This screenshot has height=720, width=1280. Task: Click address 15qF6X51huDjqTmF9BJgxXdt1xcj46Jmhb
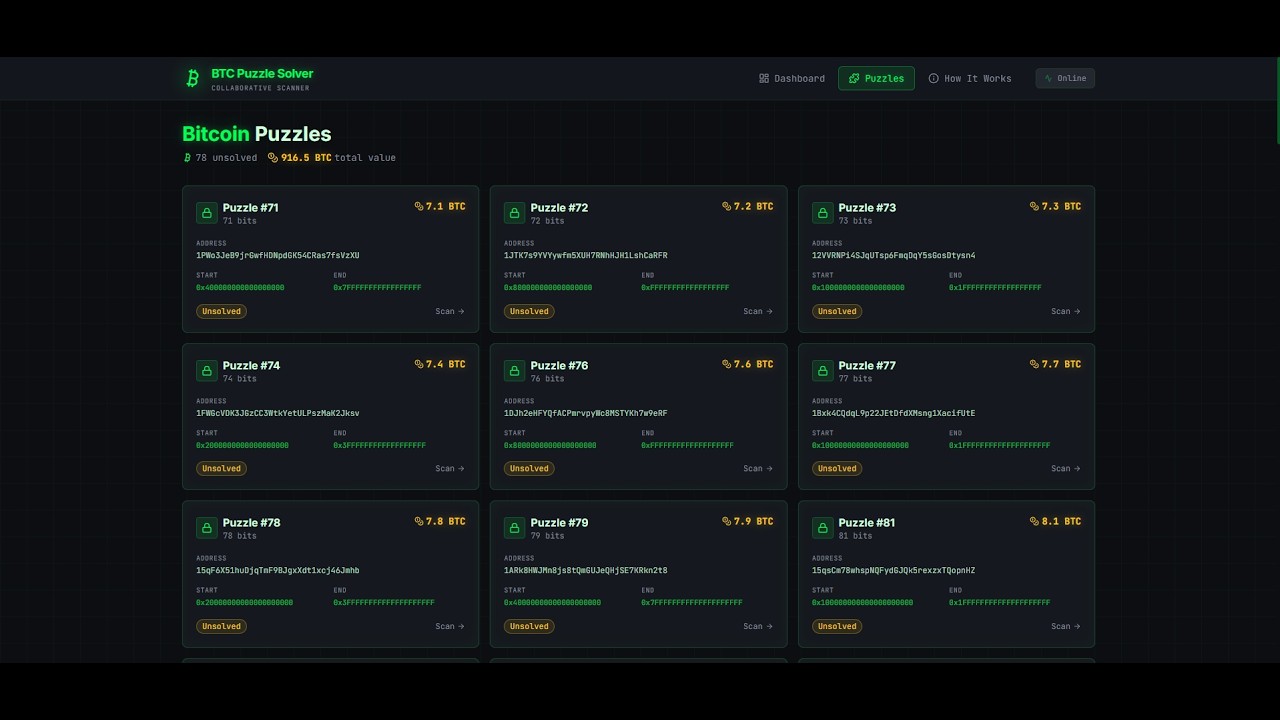278,570
